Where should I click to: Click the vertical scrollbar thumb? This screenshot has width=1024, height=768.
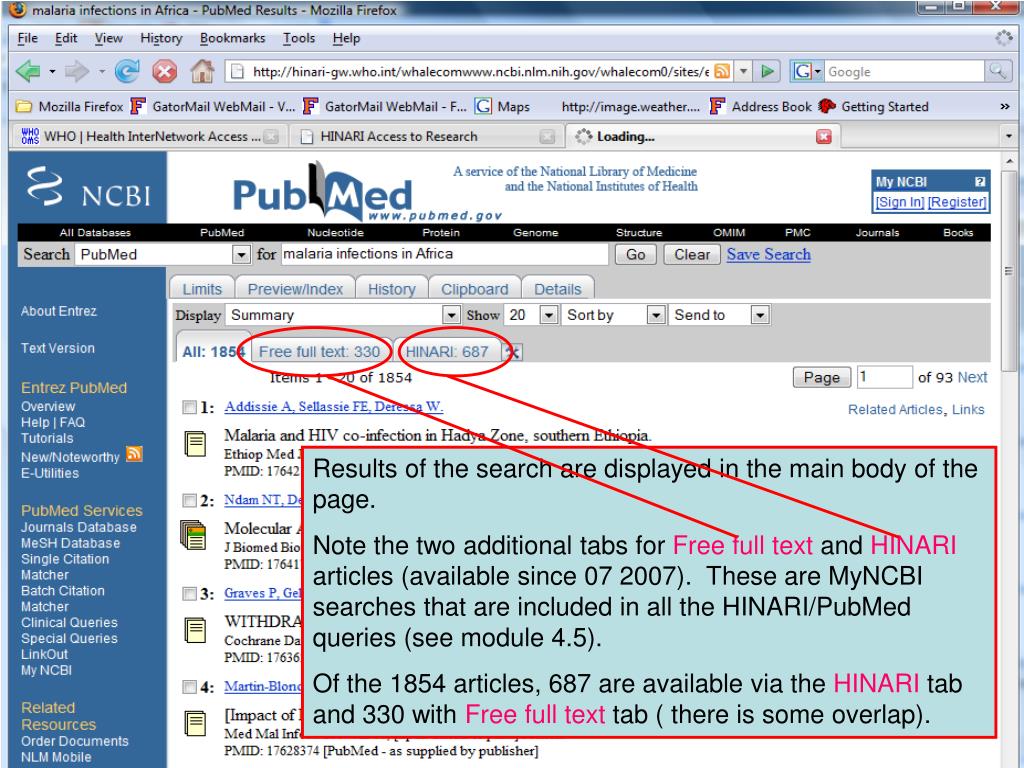click(1009, 271)
